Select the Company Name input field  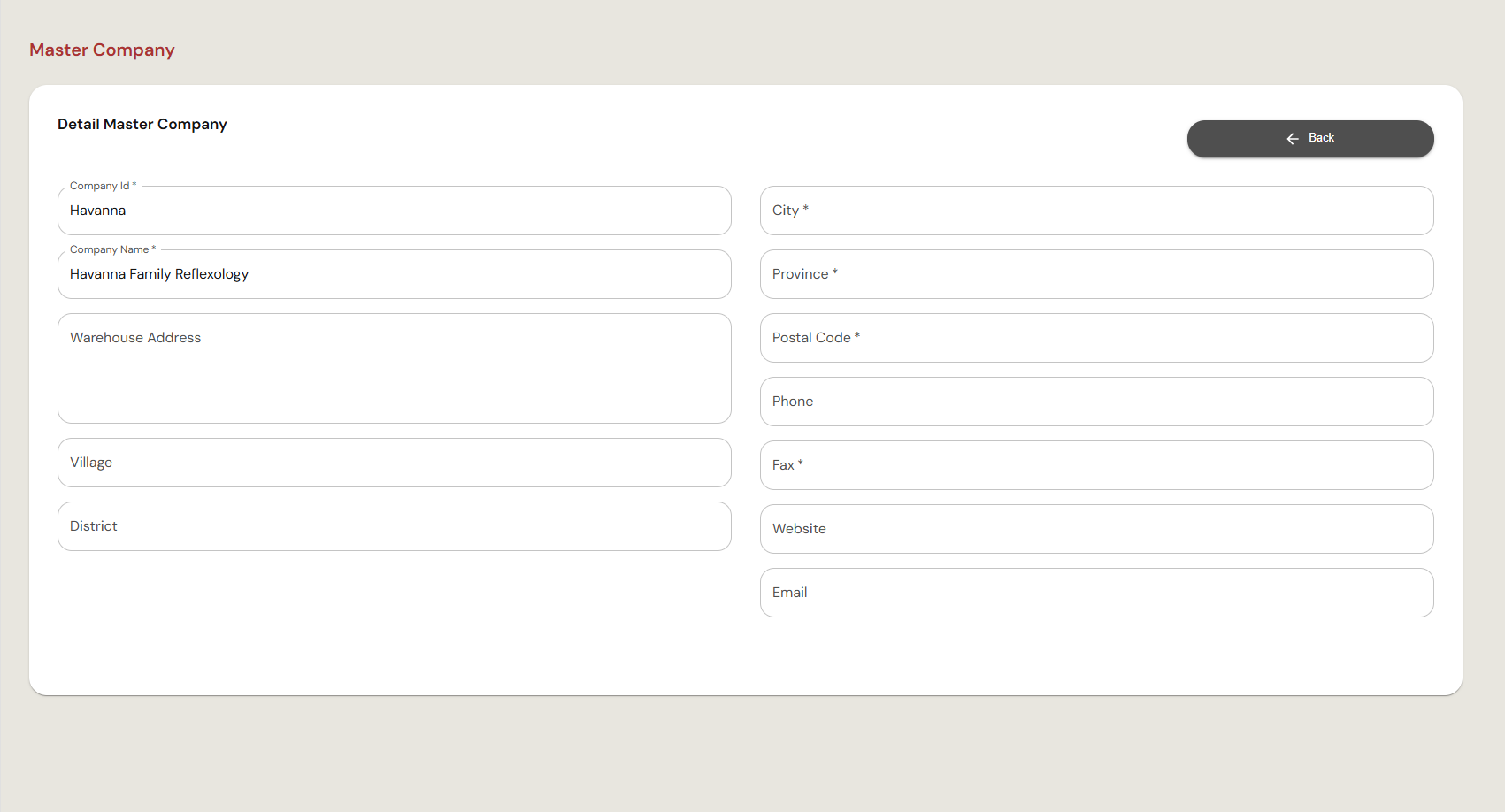pyautogui.click(x=395, y=274)
